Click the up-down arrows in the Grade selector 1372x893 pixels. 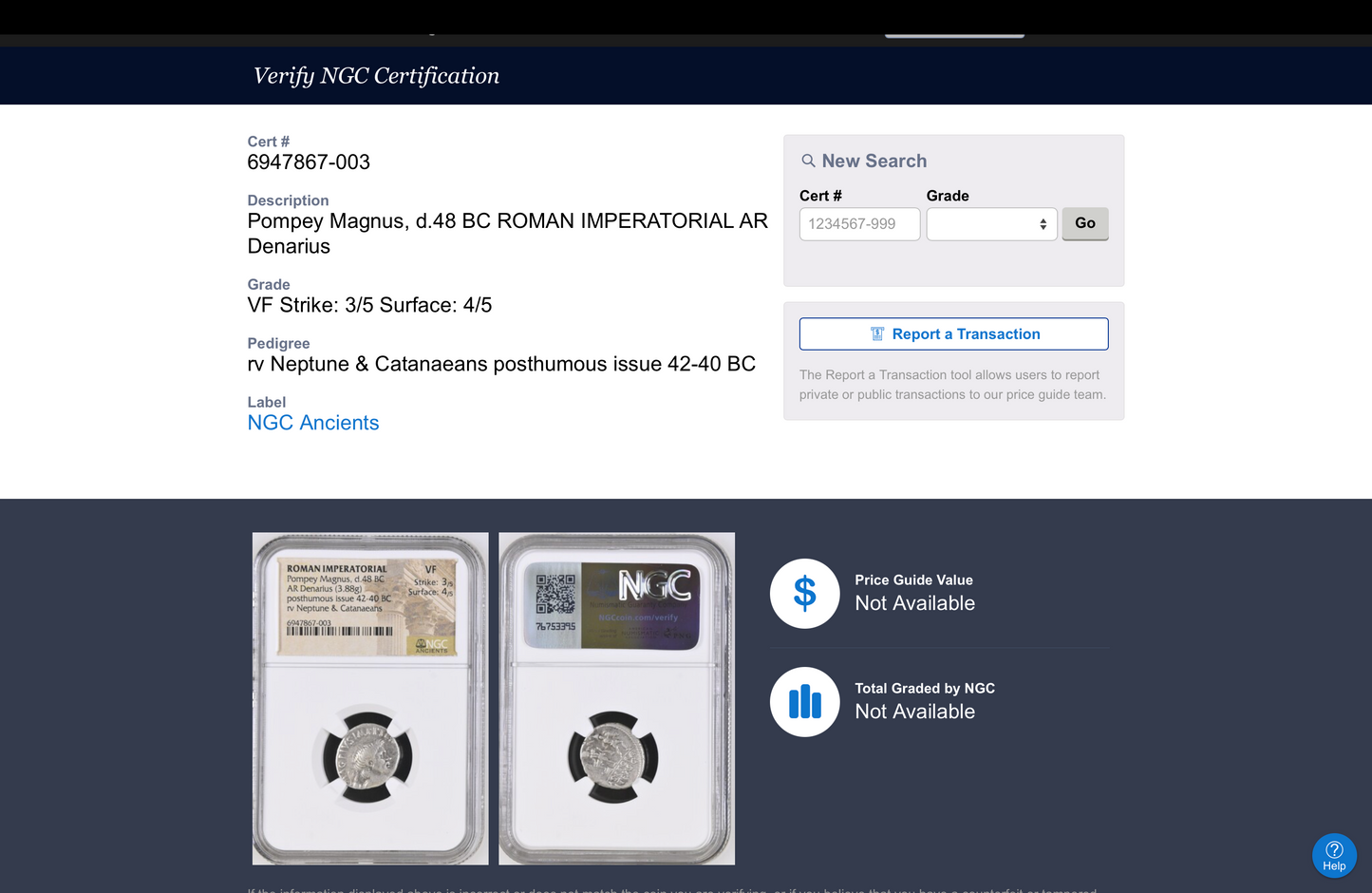[x=1043, y=224]
